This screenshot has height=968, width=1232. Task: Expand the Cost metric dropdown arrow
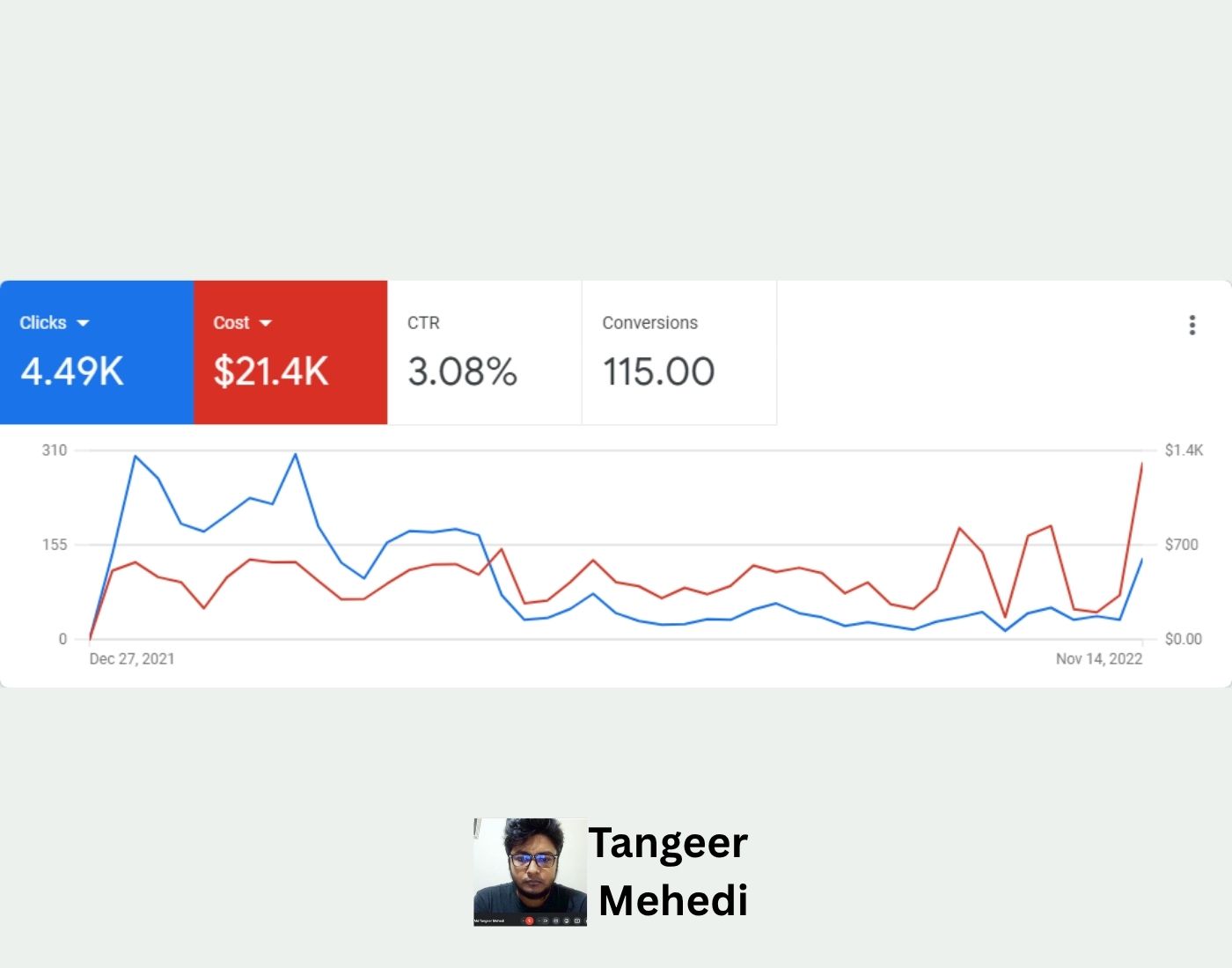[x=266, y=323]
